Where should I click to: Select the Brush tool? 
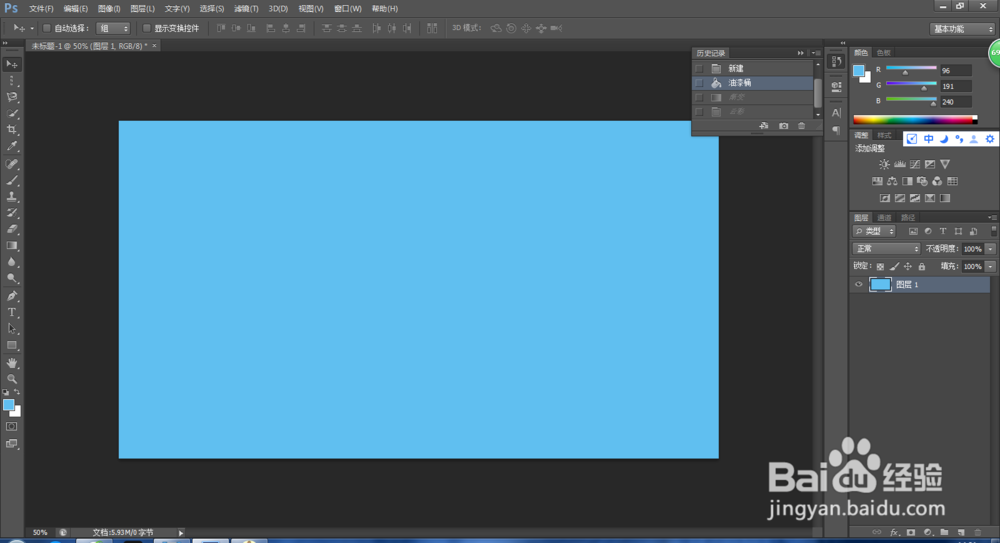11,181
